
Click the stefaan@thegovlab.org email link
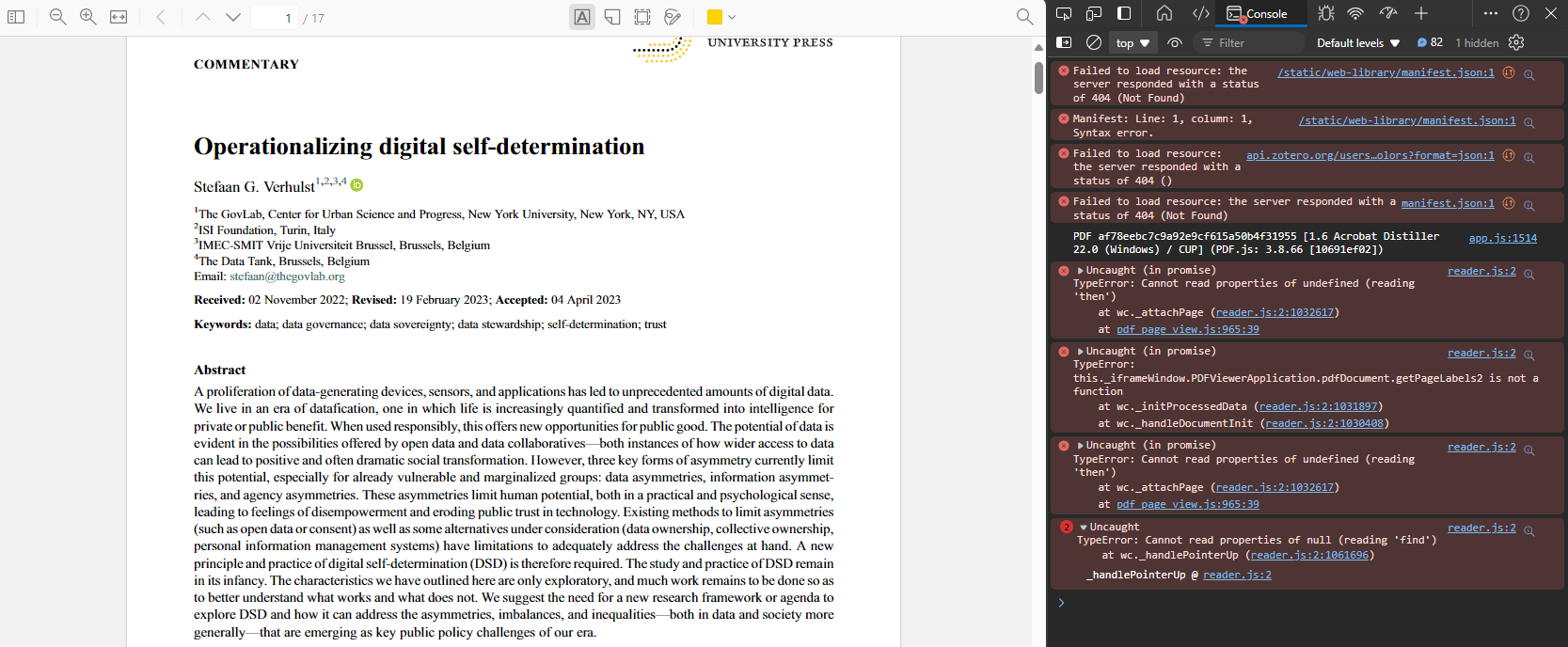288,276
